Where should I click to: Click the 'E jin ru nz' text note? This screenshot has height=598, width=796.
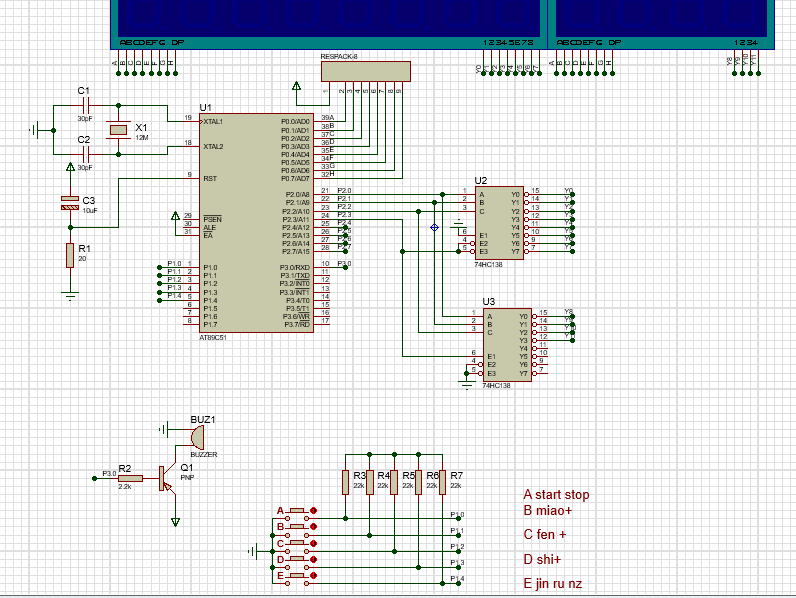[553, 584]
